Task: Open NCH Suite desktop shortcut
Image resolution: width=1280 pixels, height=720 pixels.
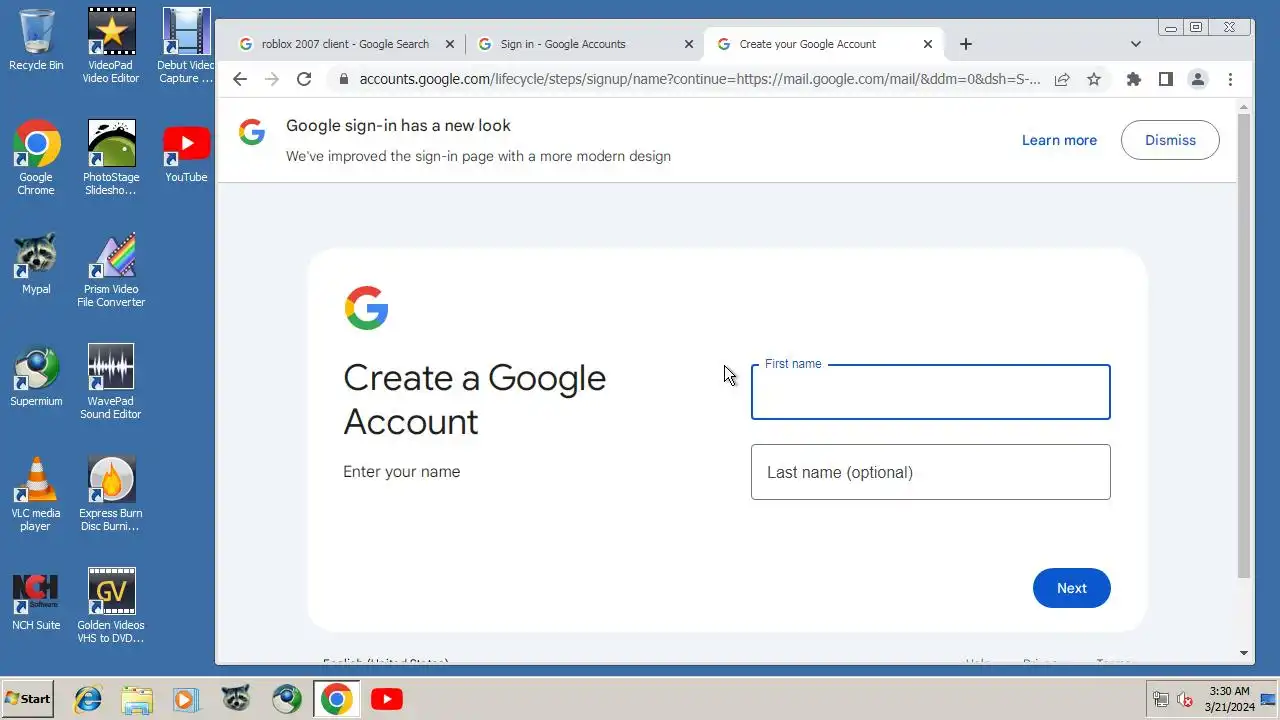Action: click(x=36, y=600)
